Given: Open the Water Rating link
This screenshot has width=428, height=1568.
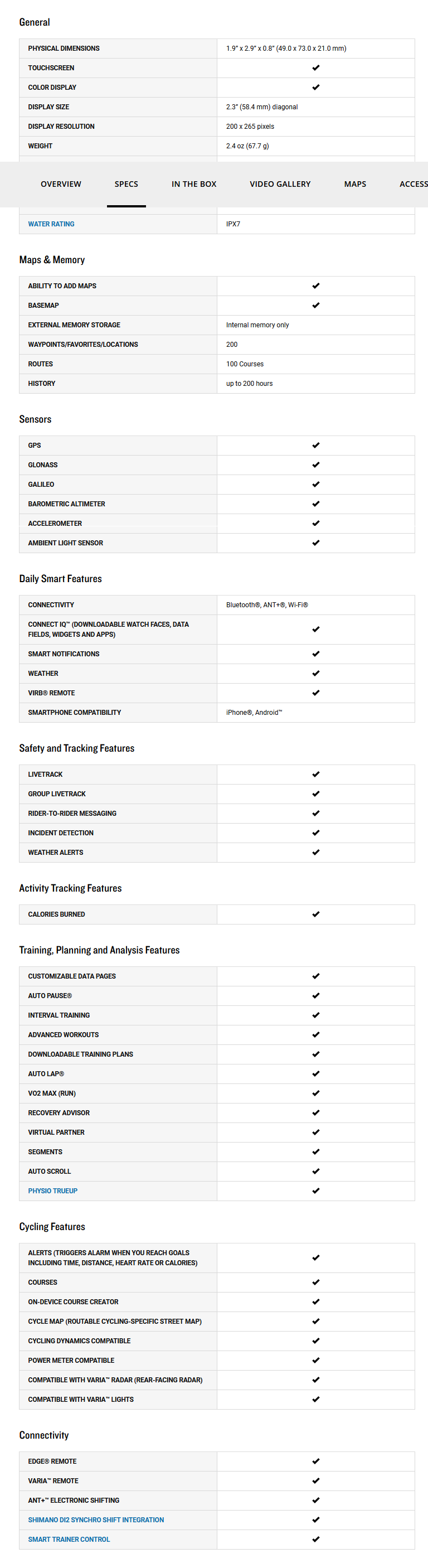Looking at the screenshot, I should [51, 224].
